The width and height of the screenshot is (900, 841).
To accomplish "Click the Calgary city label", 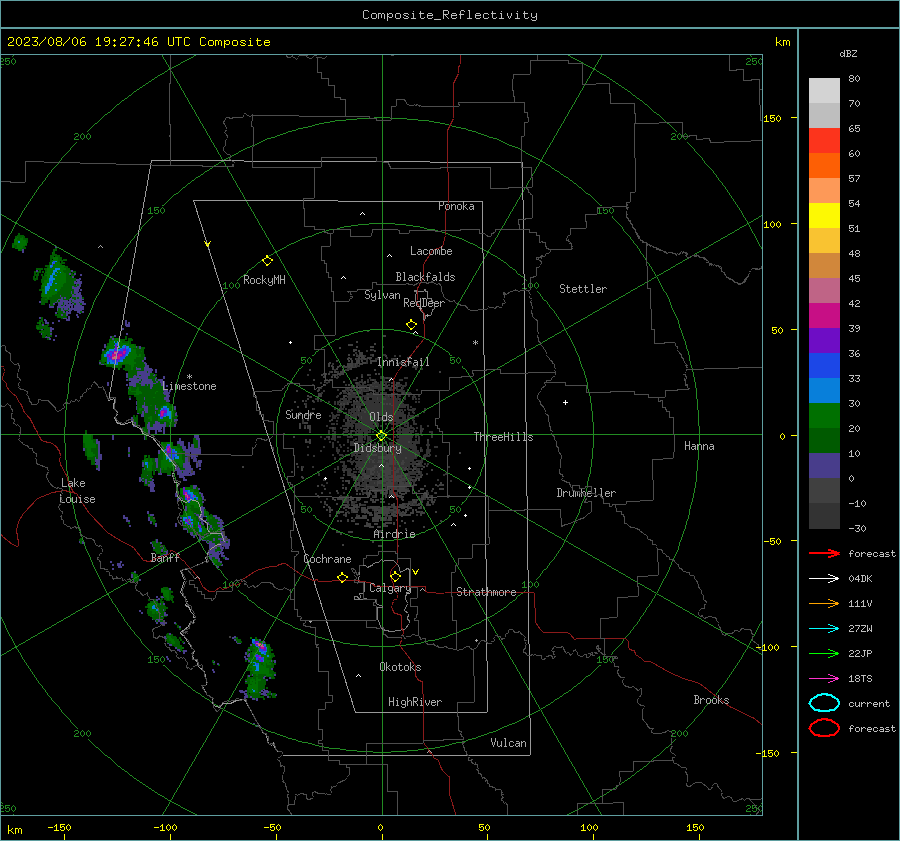I will pos(390,588).
